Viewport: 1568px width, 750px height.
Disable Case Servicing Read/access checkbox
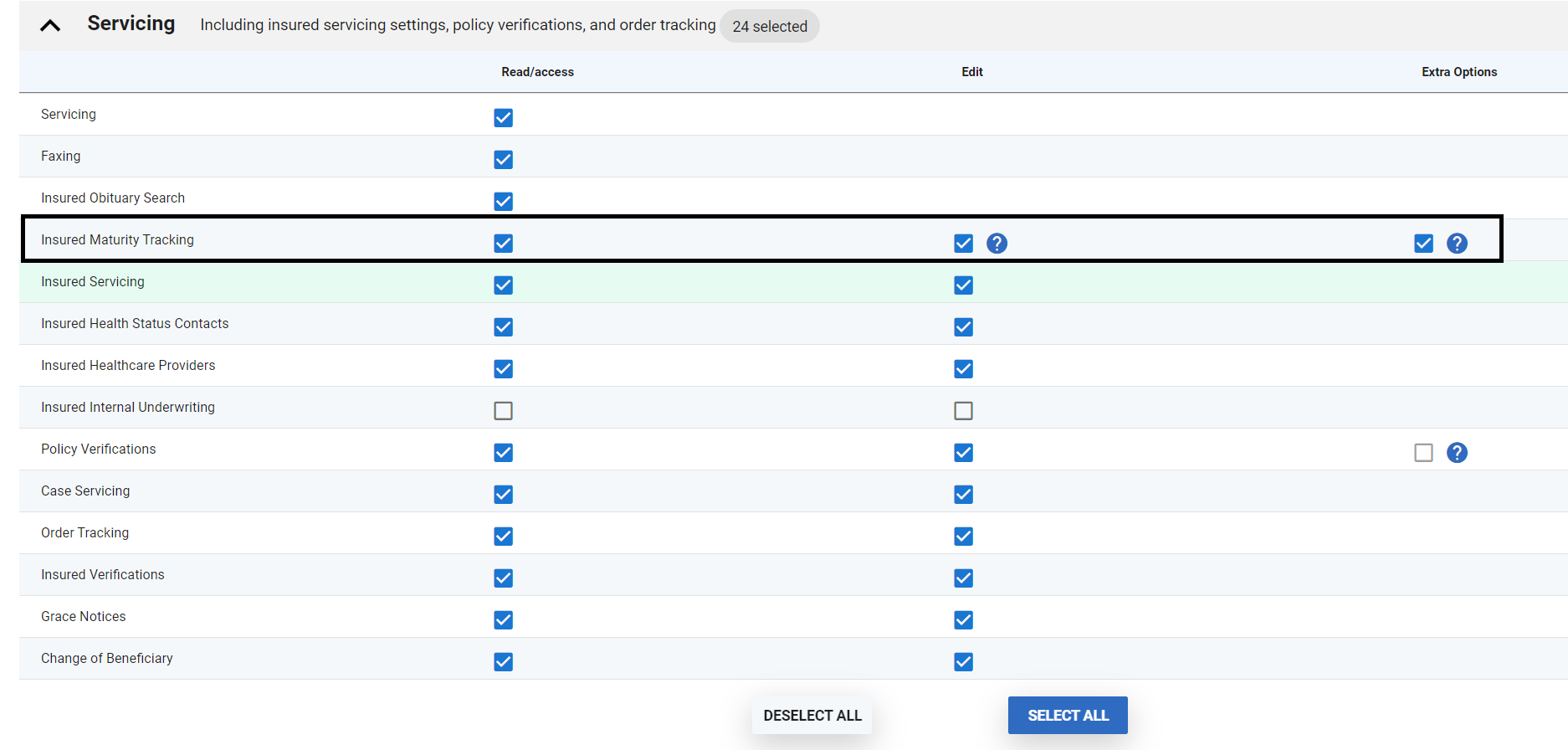(x=503, y=495)
